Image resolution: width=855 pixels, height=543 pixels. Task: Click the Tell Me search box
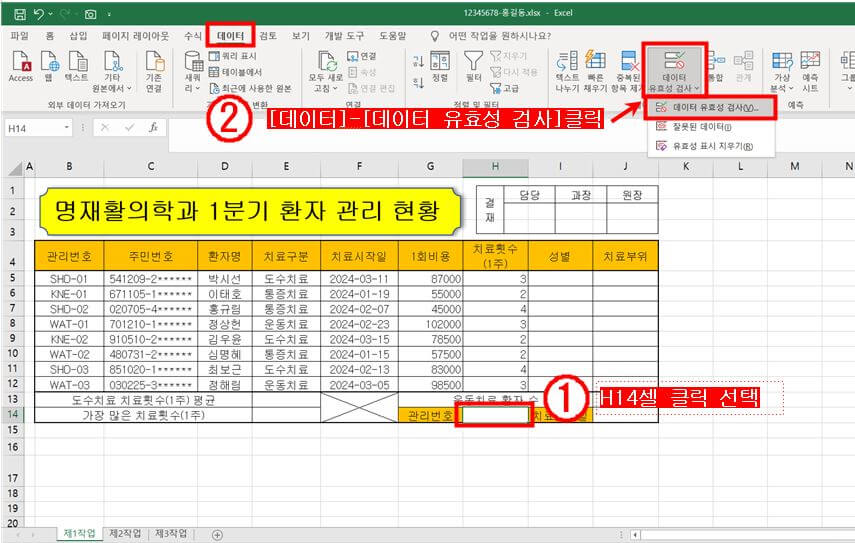499,36
